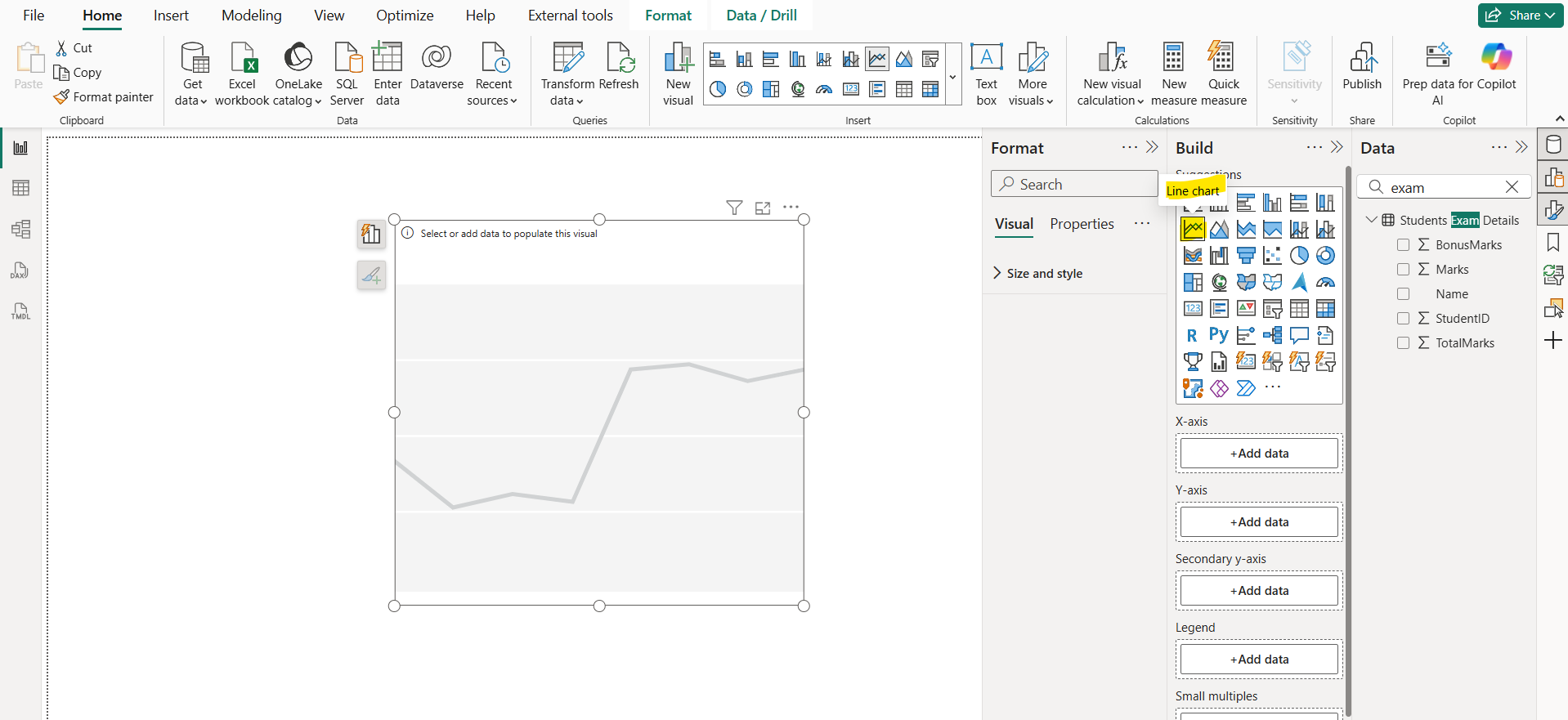The height and width of the screenshot is (720, 1568).
Task: Open the Modeling ribbon tab
Action: [251, 16]
